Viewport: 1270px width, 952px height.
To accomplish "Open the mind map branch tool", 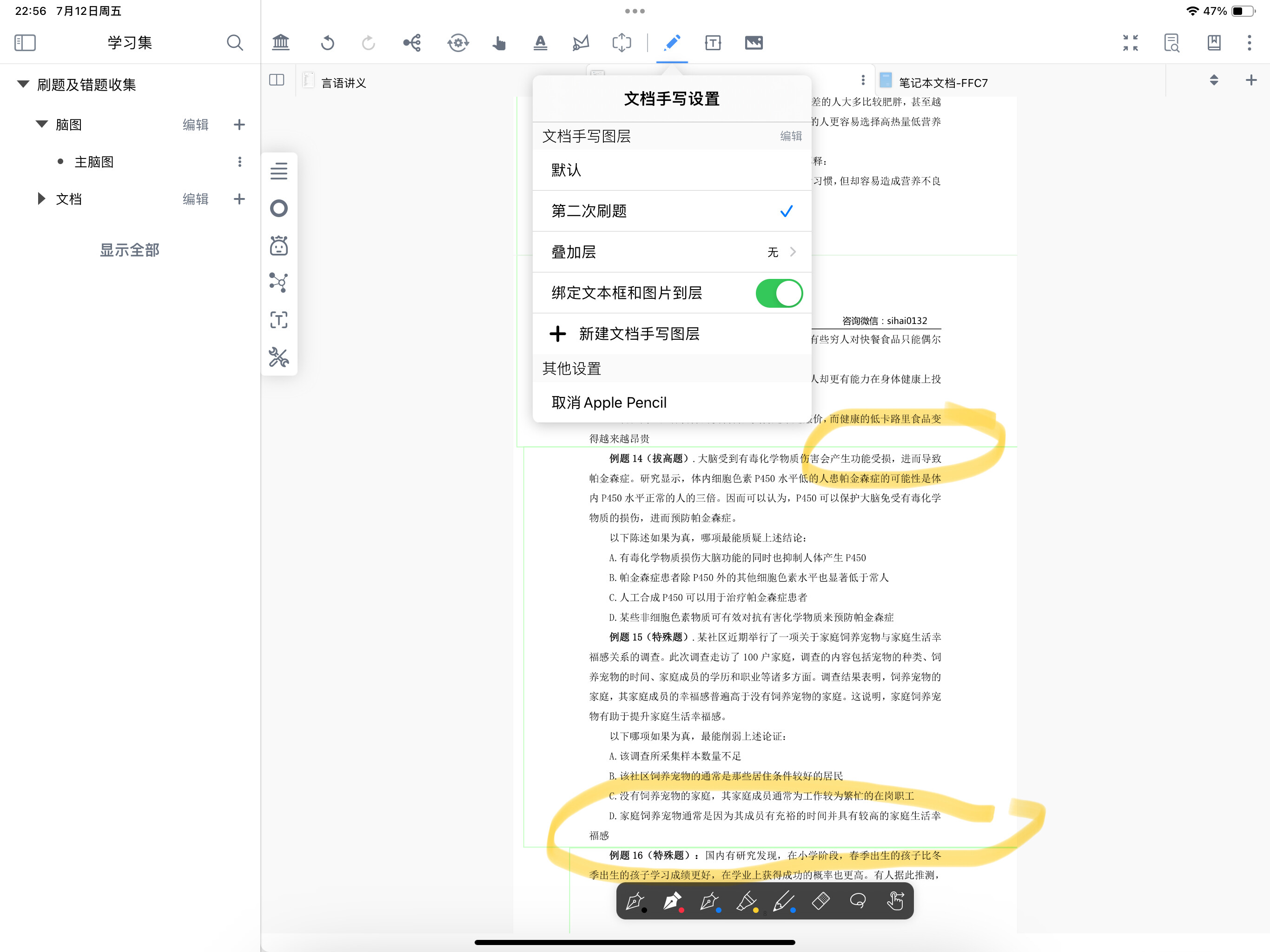I will (412, 42).
